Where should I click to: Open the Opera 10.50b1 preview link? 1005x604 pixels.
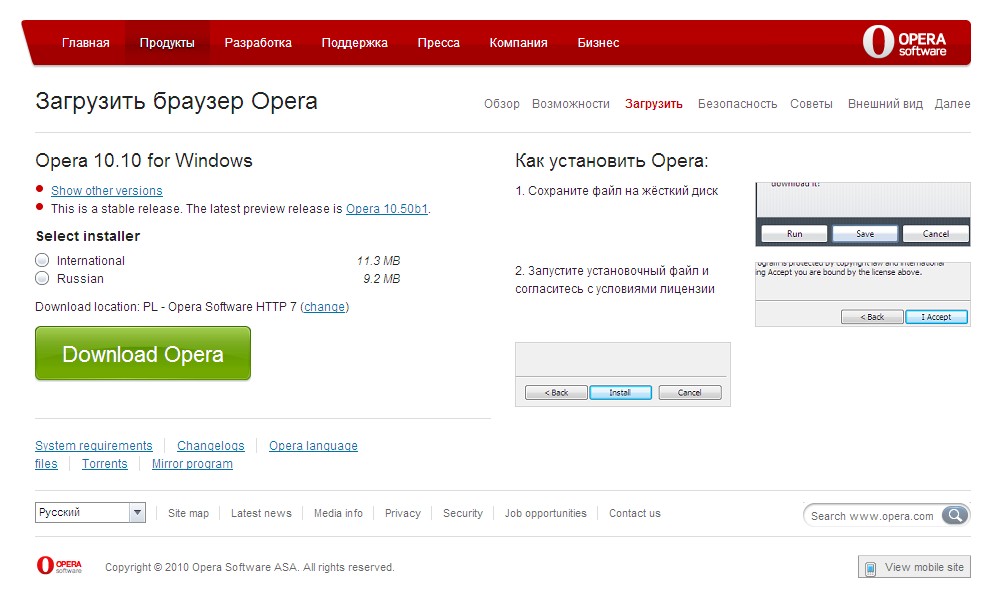387,209
